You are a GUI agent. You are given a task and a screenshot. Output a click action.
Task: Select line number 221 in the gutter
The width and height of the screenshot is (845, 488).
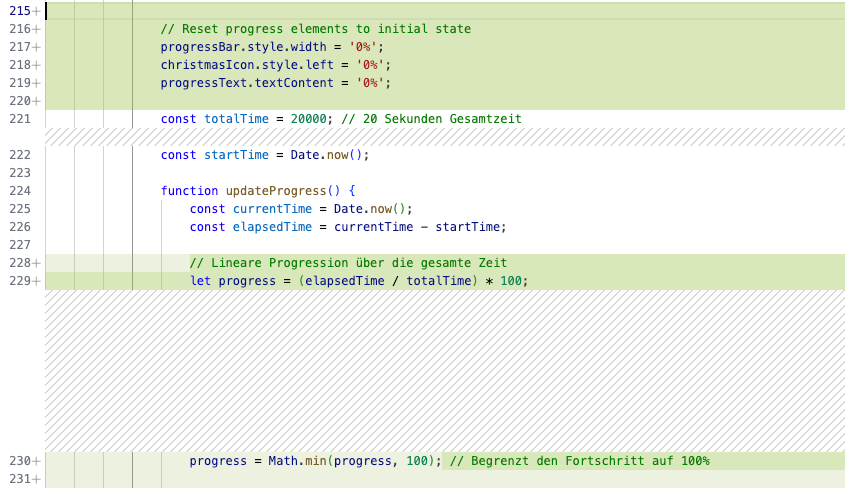click(20, 119)
